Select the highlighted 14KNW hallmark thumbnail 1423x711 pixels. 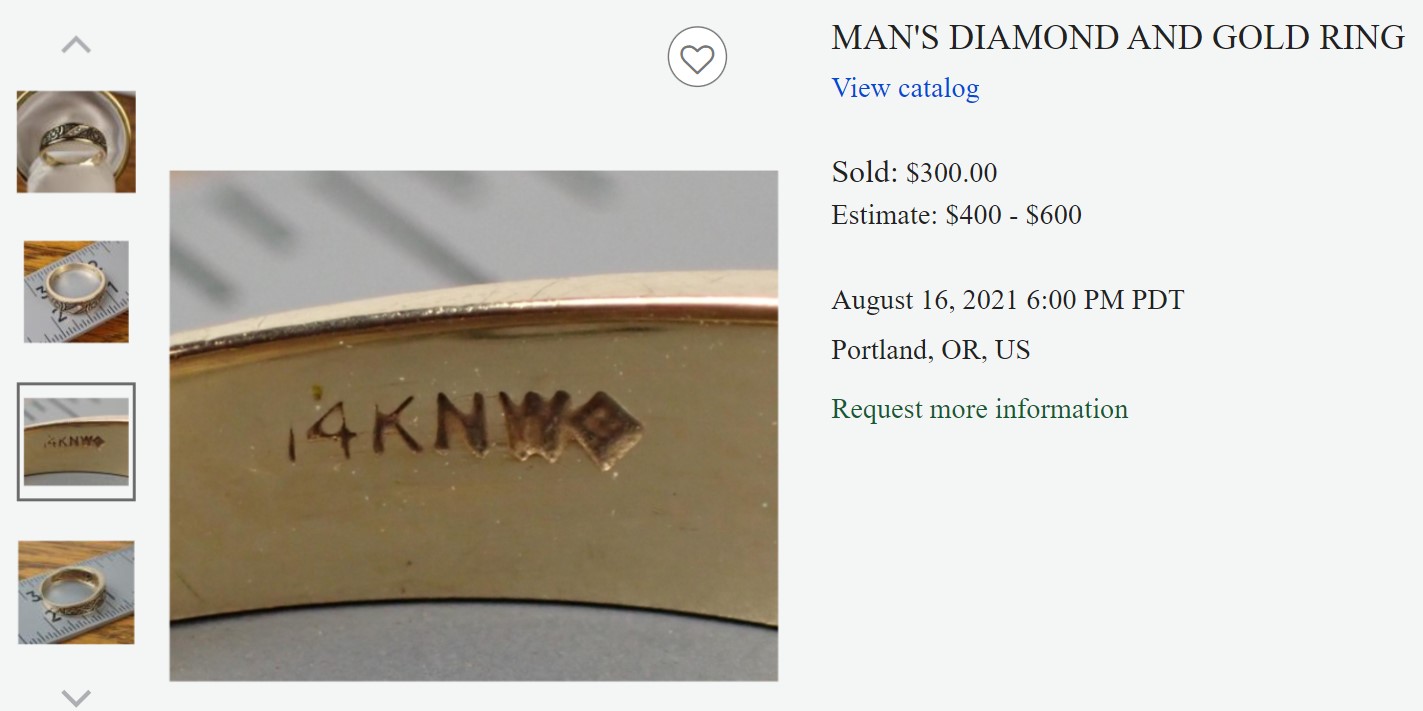pyautogui.click(x=76, y=441)
